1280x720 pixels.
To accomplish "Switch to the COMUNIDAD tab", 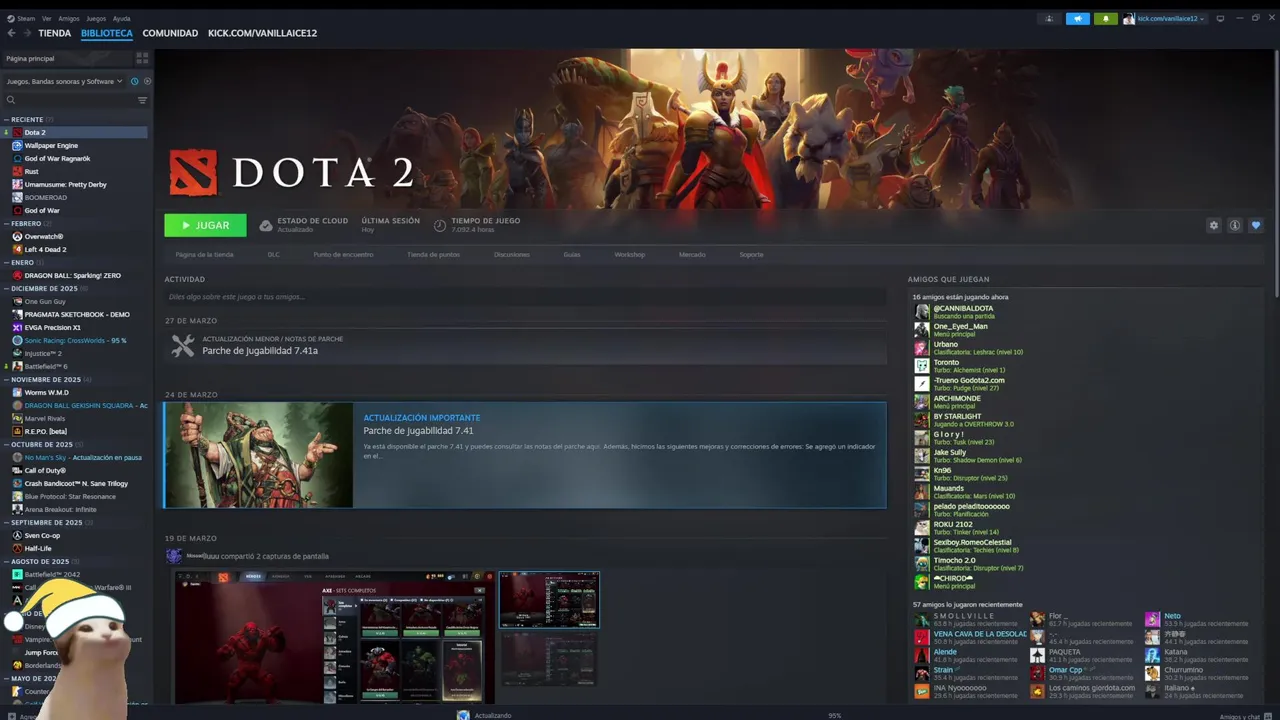I will (x=170, y=33).
